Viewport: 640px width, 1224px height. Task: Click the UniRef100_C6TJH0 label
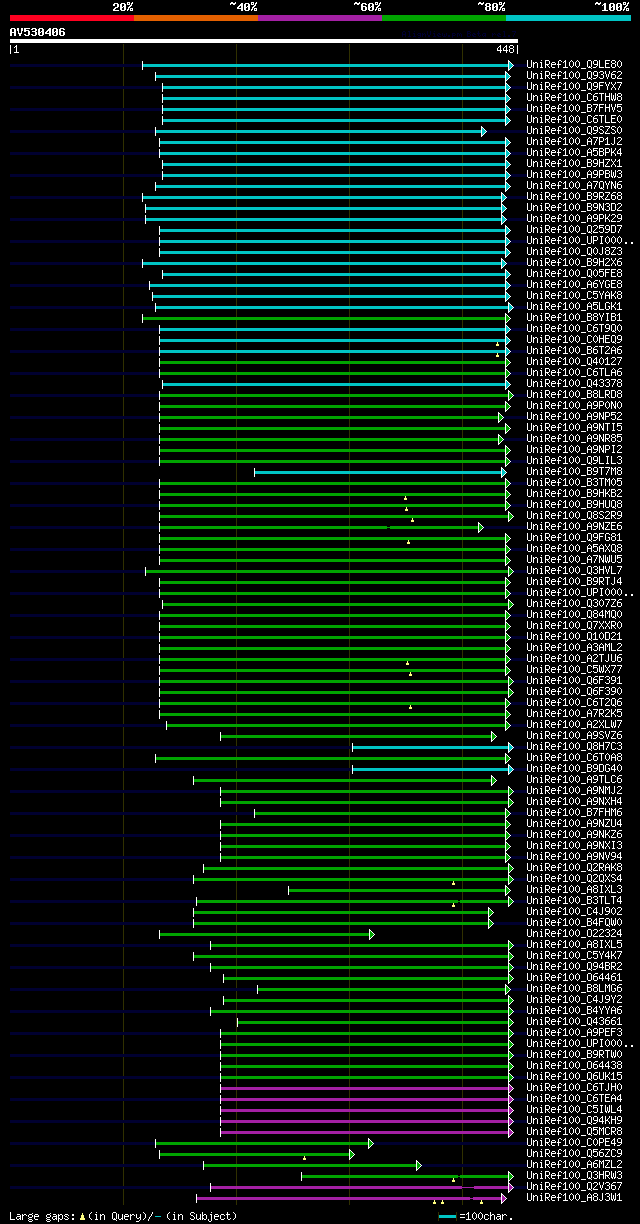click(574, 1088)
